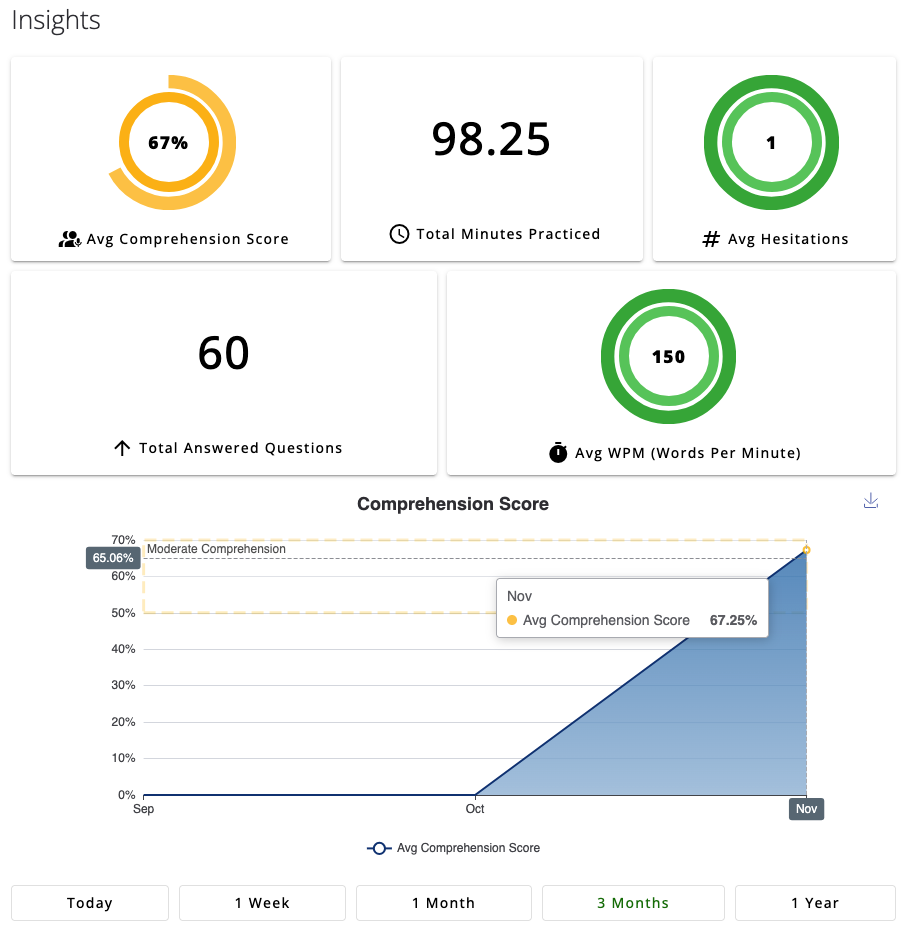Click the green WPM ring showing 150

[668, 357]
